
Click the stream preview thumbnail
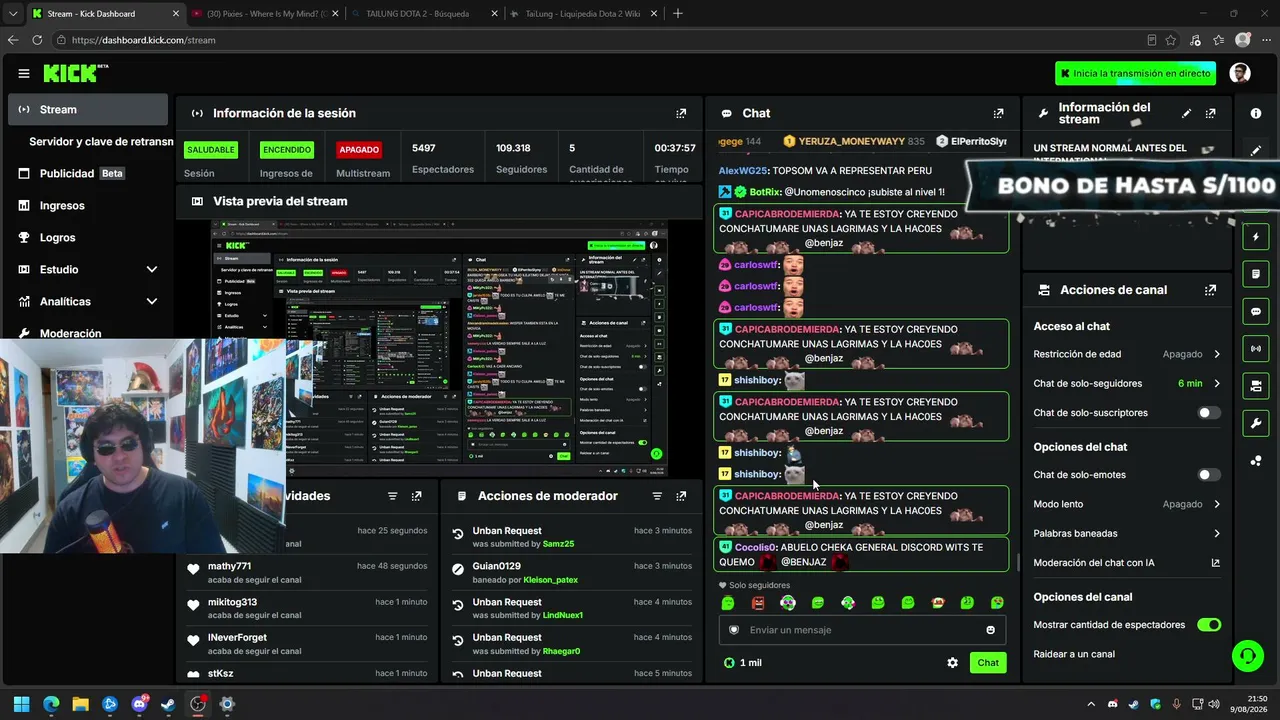coord(439,347)
